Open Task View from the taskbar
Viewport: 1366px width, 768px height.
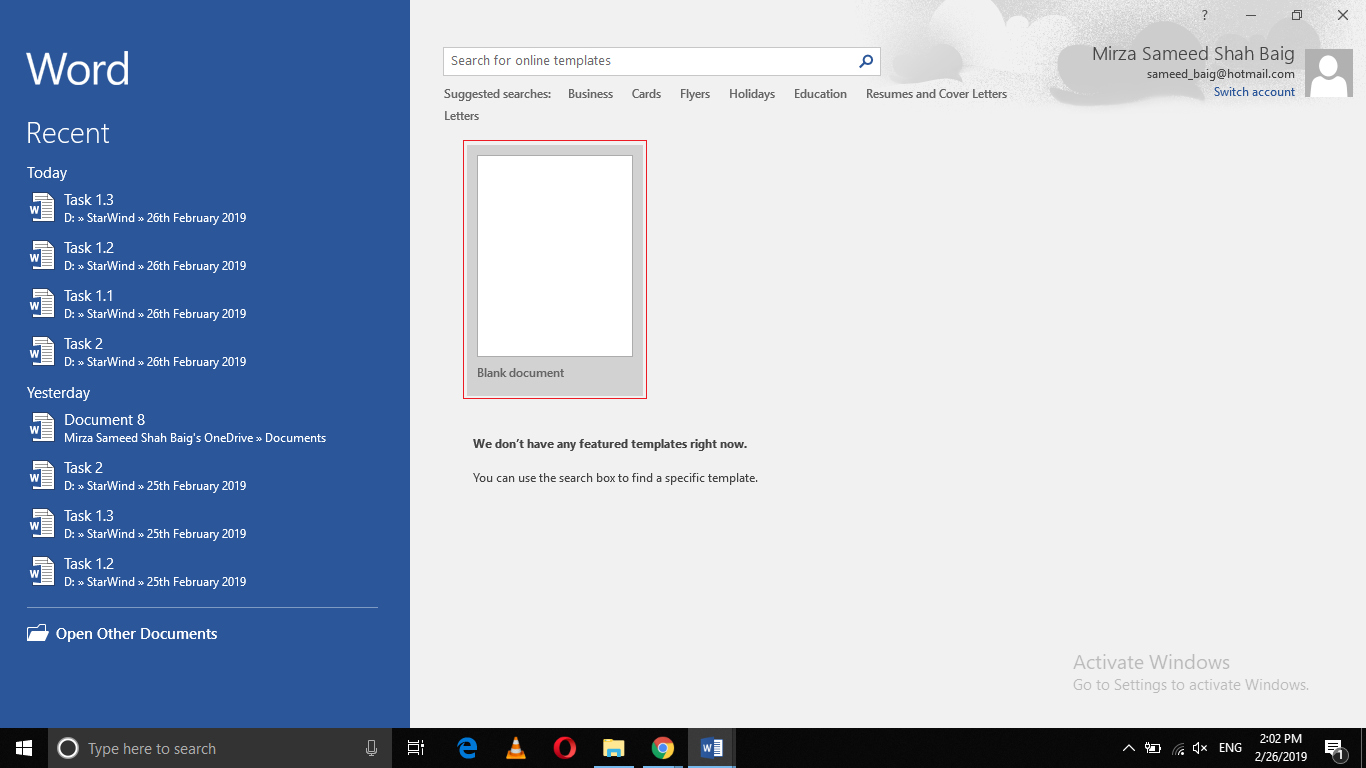[416, 748]
